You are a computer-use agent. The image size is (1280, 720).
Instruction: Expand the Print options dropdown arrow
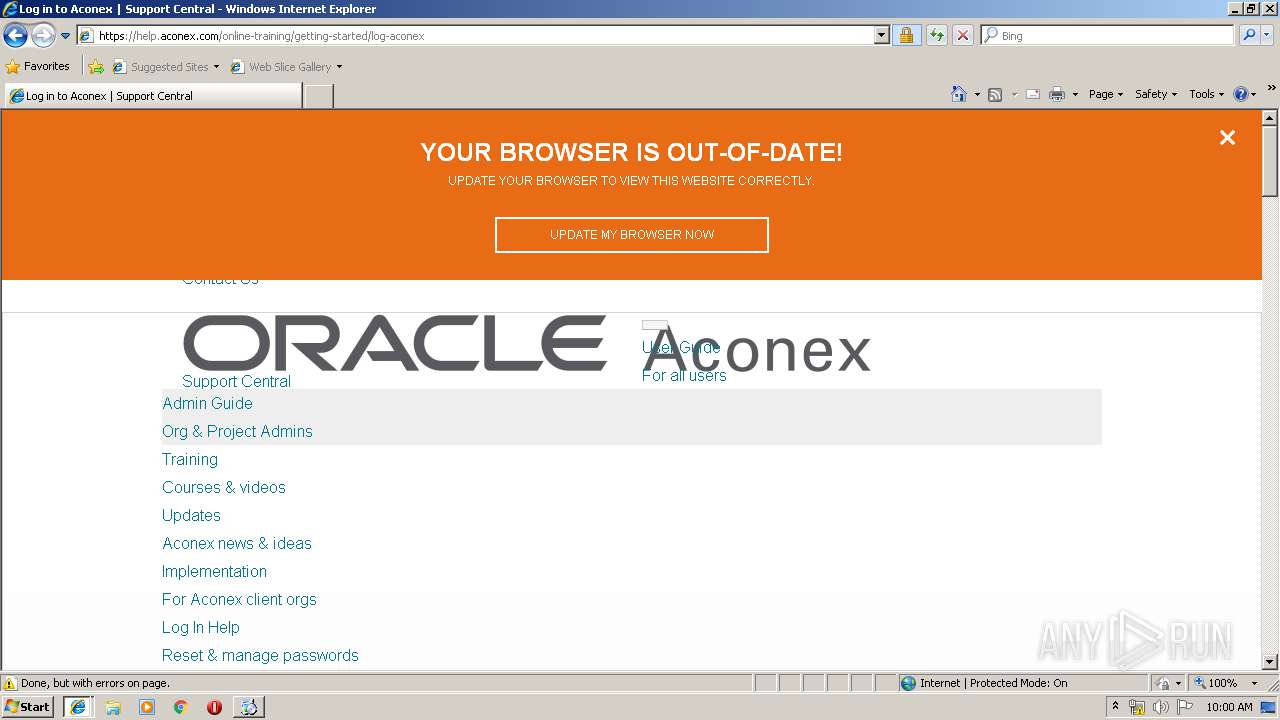coord(1075,94)
